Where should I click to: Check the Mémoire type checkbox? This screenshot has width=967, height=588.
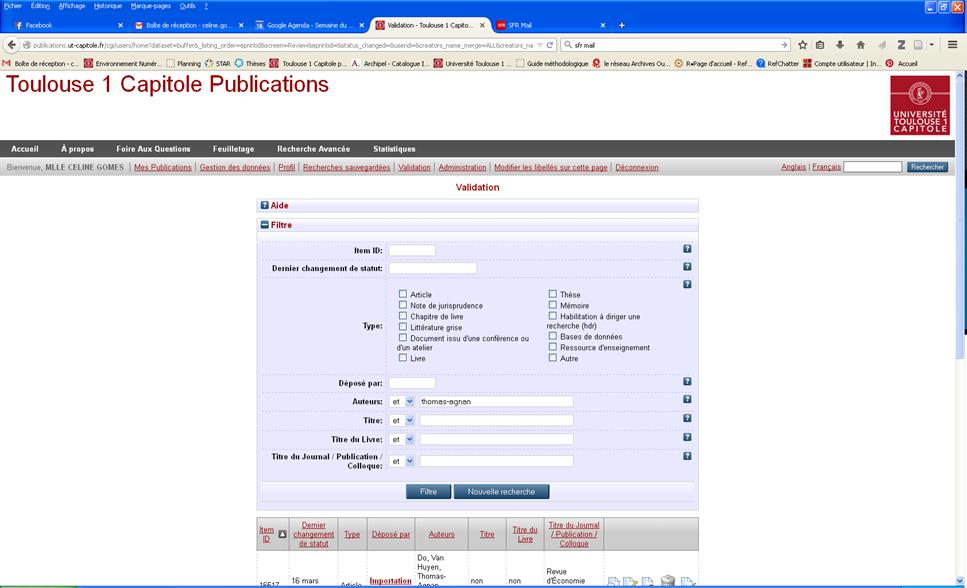tap(553, 305)
